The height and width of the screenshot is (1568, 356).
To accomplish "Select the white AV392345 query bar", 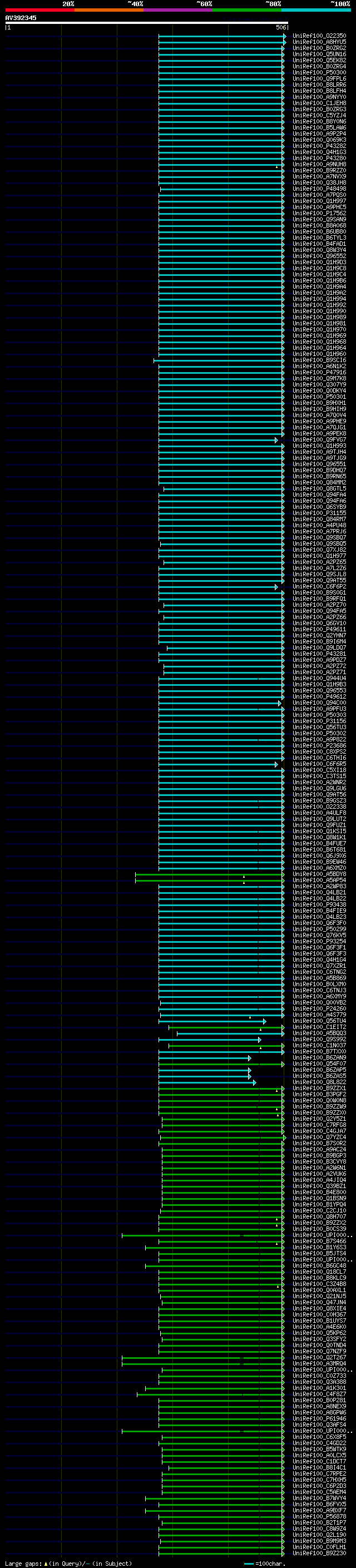I will [147, 22].
